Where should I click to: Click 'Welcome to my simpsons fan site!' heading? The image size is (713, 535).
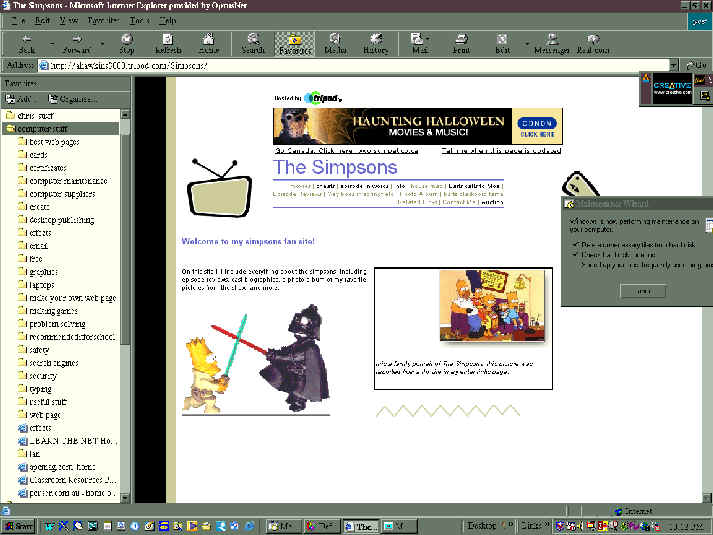click(248, 241)
